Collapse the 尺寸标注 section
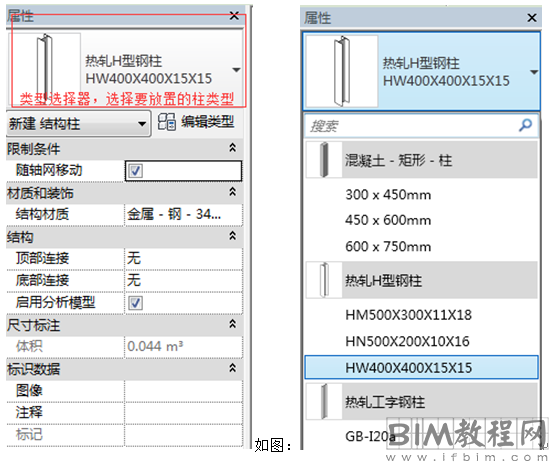Viewport: 554px width, 466px height. point(232,324)
